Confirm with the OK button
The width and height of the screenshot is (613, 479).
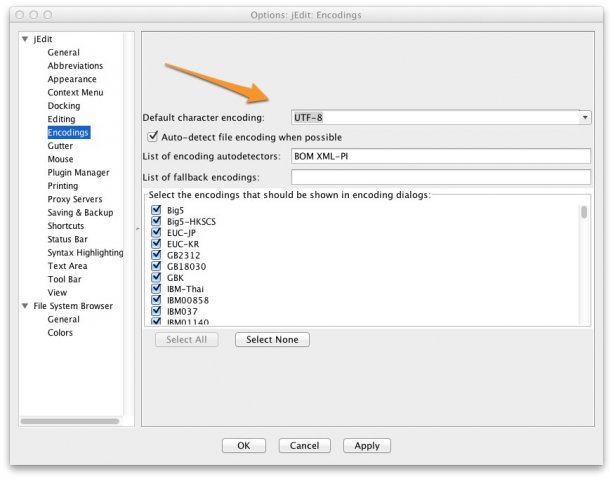pos(244,445)
